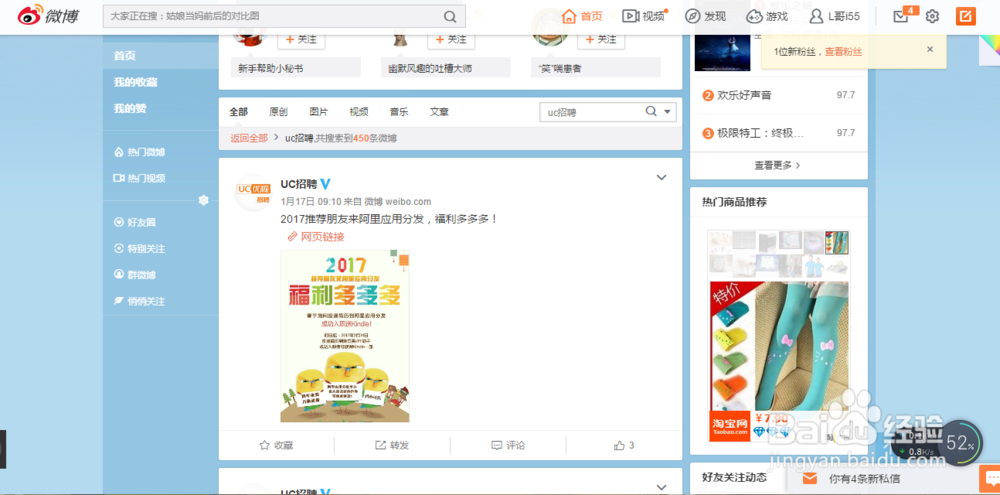This screenshot has width=1000, height=495.
Task: Open 游戏 games in top navigation
Action: coord(767,17)
